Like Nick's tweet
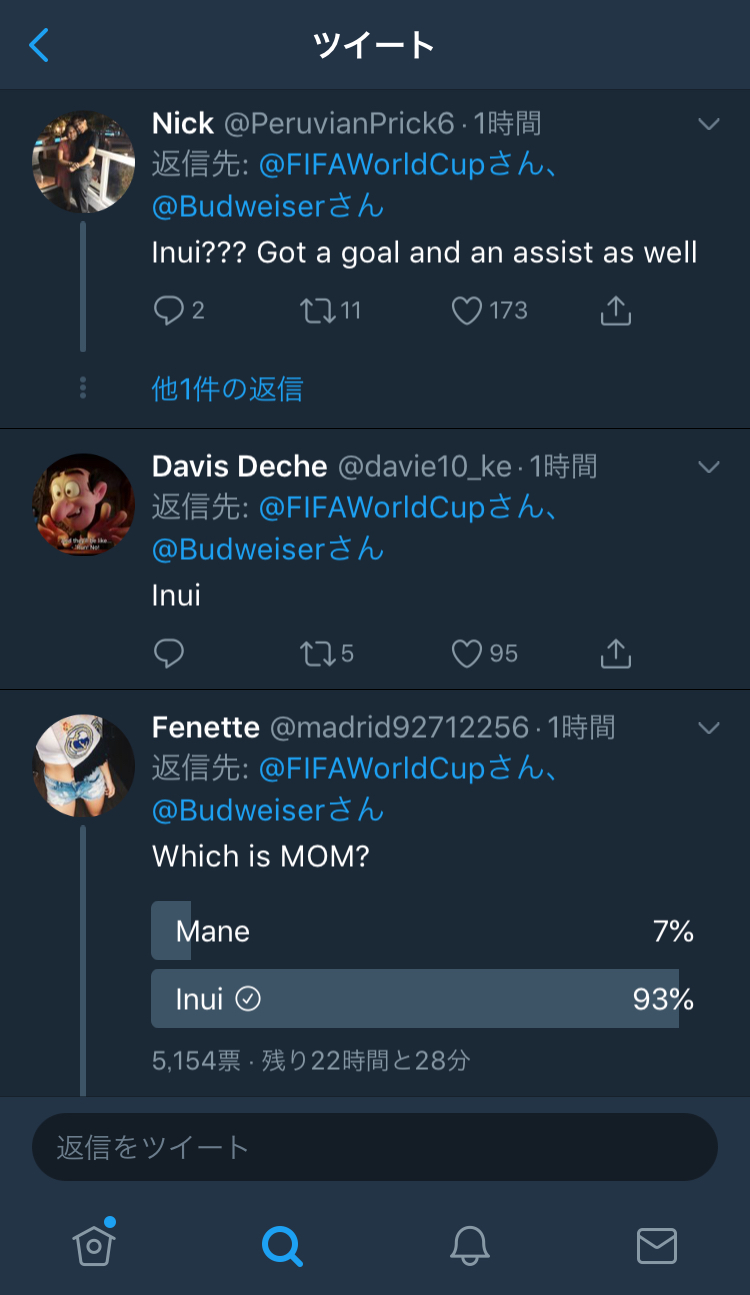Screen dimensions: 750x1295 [x=467, y=311]
